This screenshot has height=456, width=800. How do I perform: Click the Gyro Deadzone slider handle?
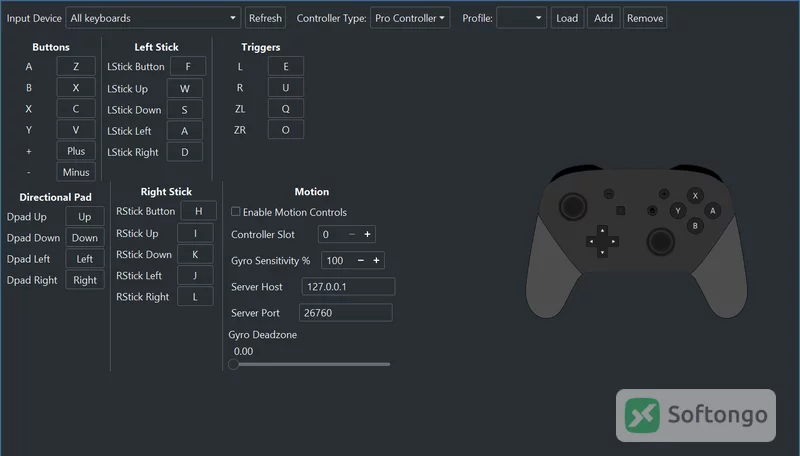coord(233,364)
